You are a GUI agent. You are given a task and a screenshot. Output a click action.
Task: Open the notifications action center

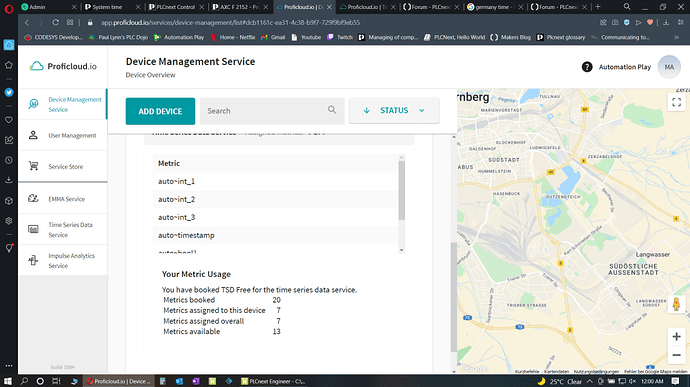tap(676, 381)
